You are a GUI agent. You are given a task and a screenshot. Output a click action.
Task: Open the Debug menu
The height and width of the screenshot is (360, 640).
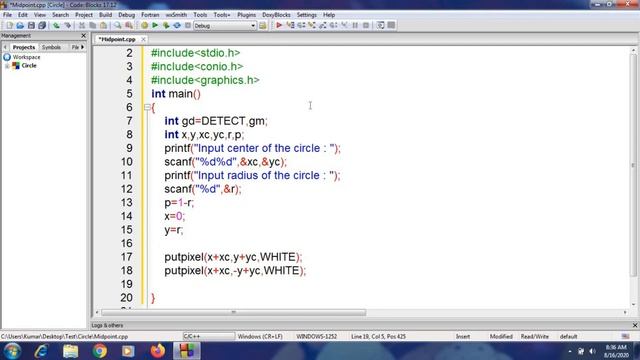click(127, 15)
